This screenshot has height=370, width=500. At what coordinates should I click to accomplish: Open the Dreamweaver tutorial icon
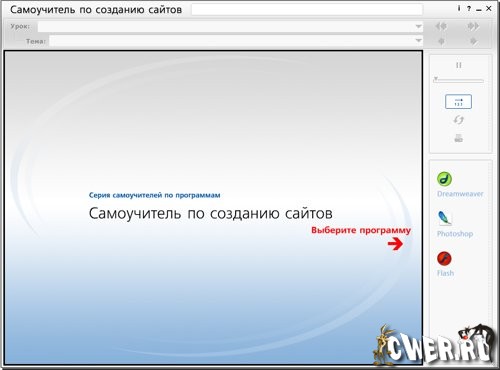tap(444, 179)
